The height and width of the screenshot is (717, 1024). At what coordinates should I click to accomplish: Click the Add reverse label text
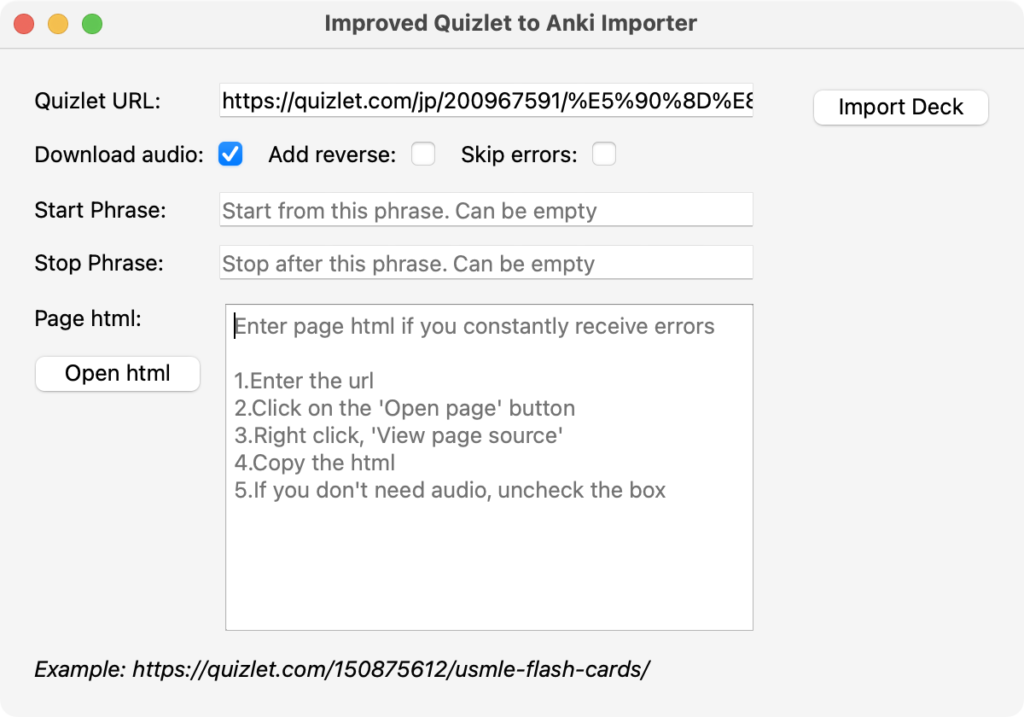pyautogui.click(x=332, y=155)
